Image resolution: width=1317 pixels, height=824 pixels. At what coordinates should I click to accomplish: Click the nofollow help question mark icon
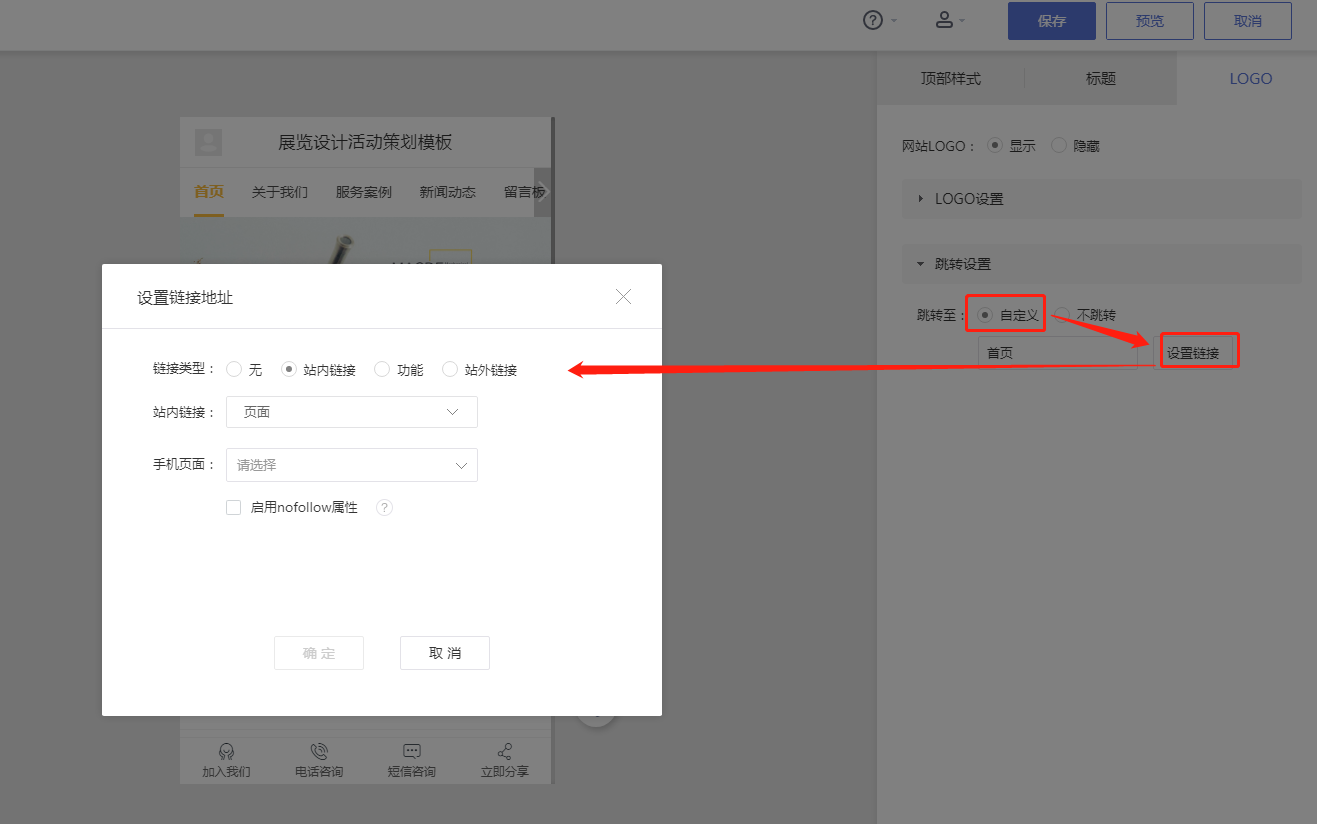384,508
